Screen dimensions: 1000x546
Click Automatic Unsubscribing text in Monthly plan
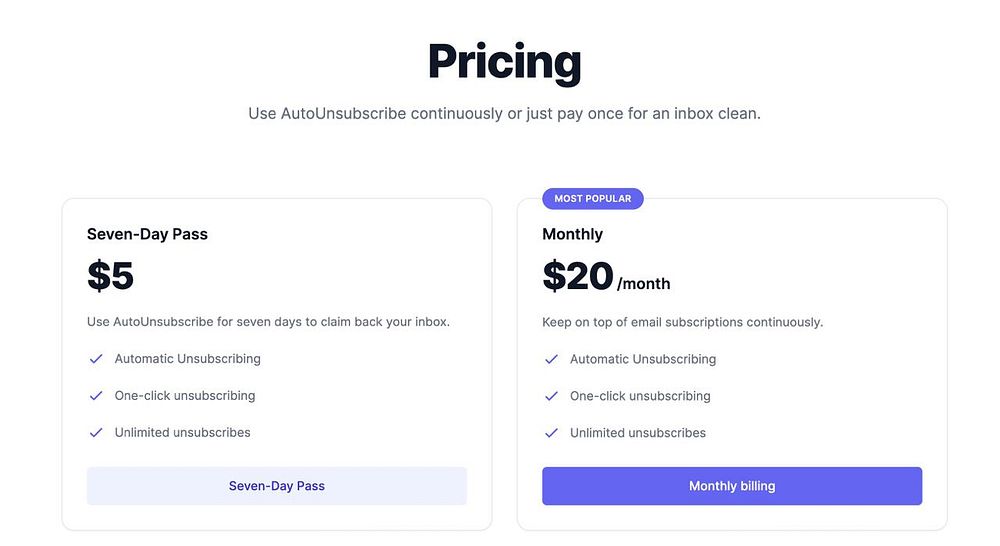coord(643,359)
